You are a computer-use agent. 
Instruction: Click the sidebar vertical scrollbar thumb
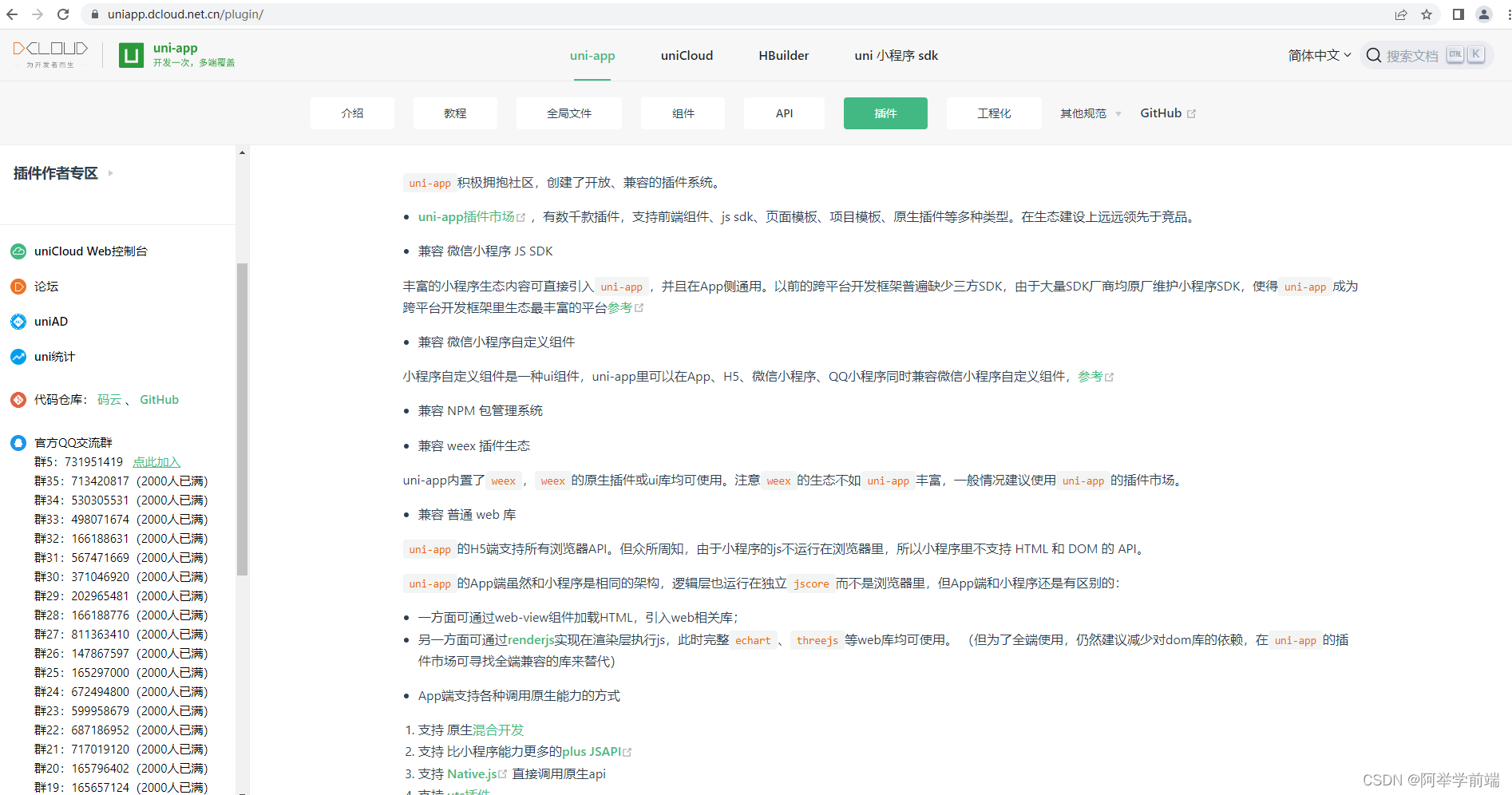pyautogui.click(x=243, y=419)
